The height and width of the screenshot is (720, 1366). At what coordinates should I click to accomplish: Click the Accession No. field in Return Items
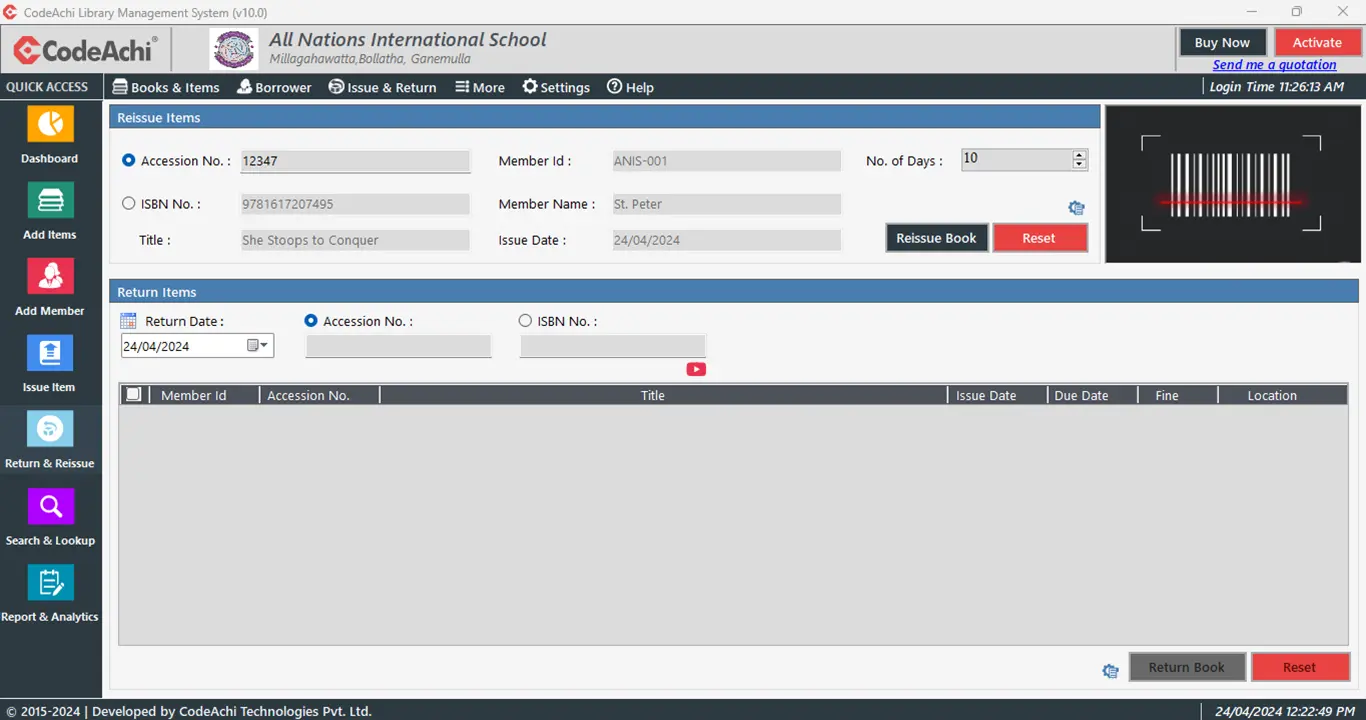[x=398, y=347]
